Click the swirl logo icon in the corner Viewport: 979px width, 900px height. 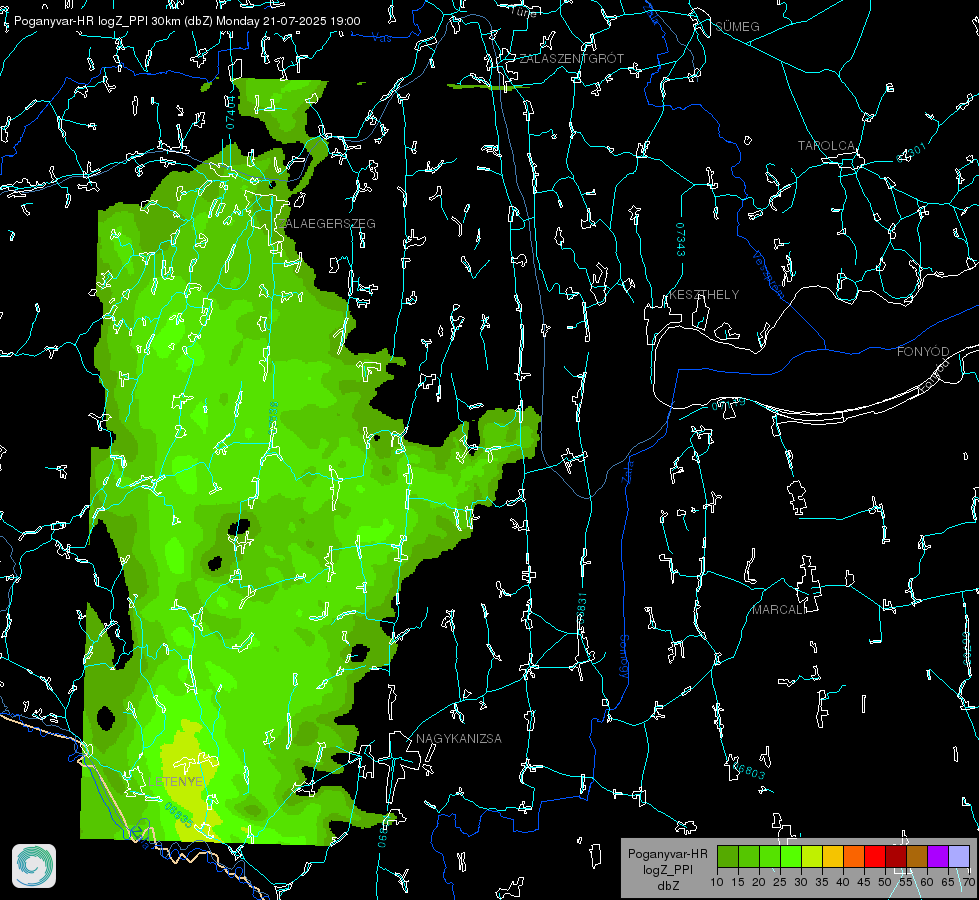tap(34, 866)
